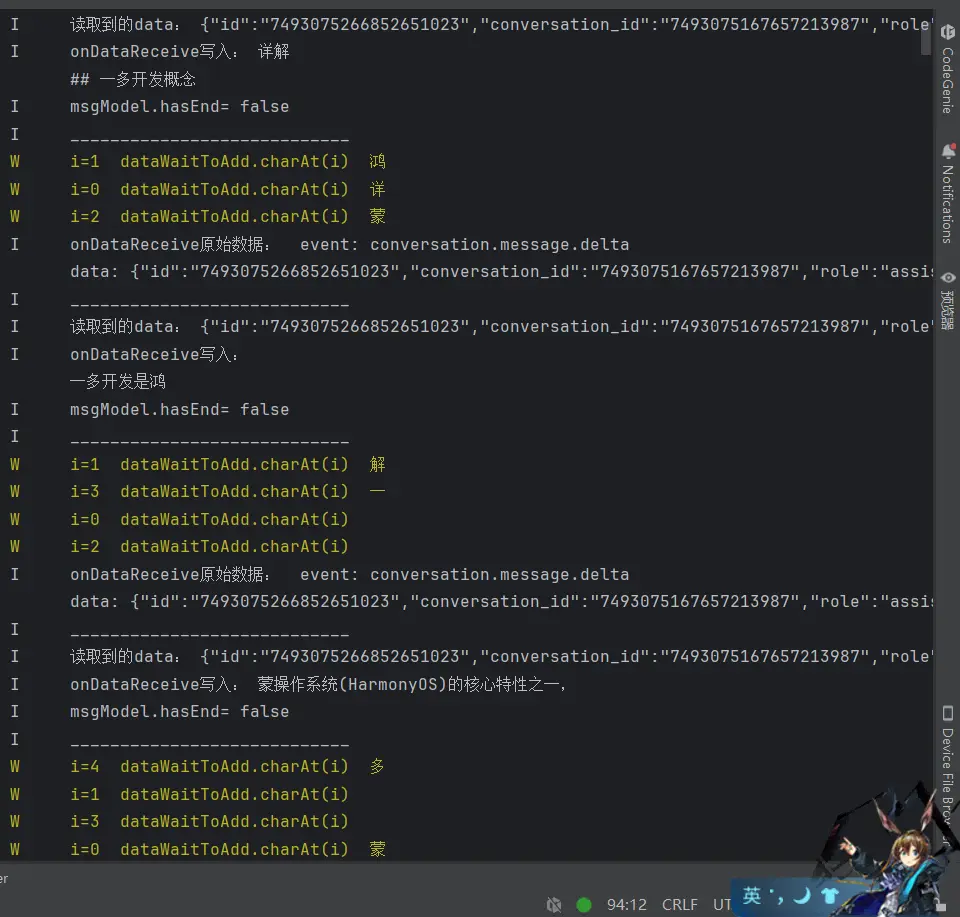Click the green status indicator dot

584,904
